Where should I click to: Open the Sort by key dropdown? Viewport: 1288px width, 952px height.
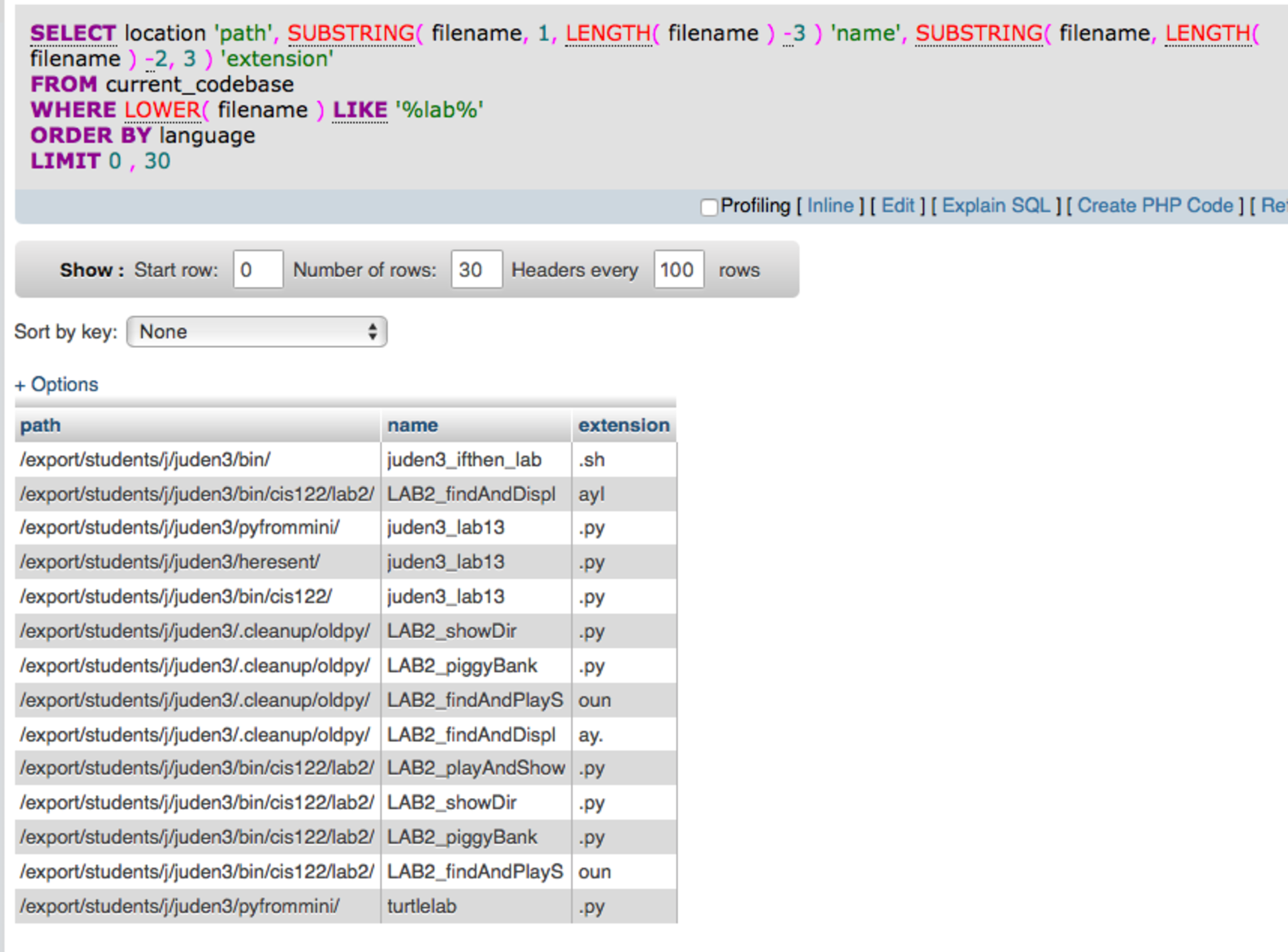point(257,332)
